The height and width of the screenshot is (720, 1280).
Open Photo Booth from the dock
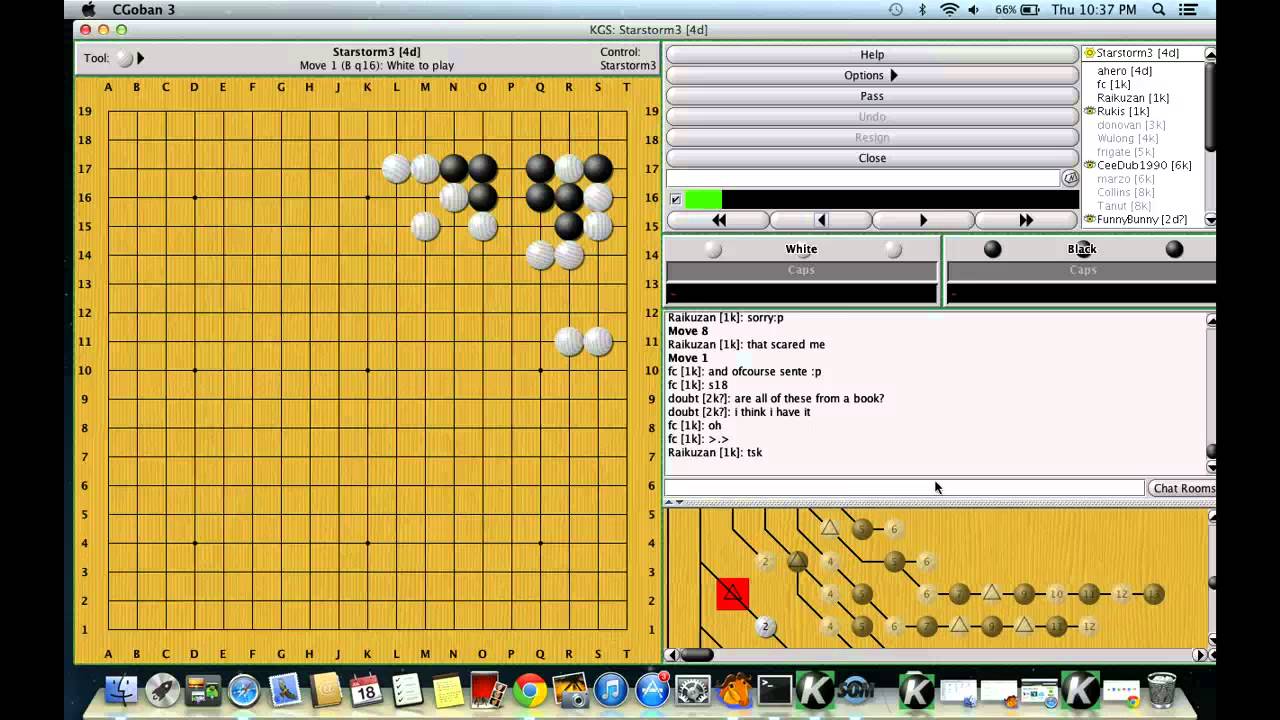[x=489, y=691]
